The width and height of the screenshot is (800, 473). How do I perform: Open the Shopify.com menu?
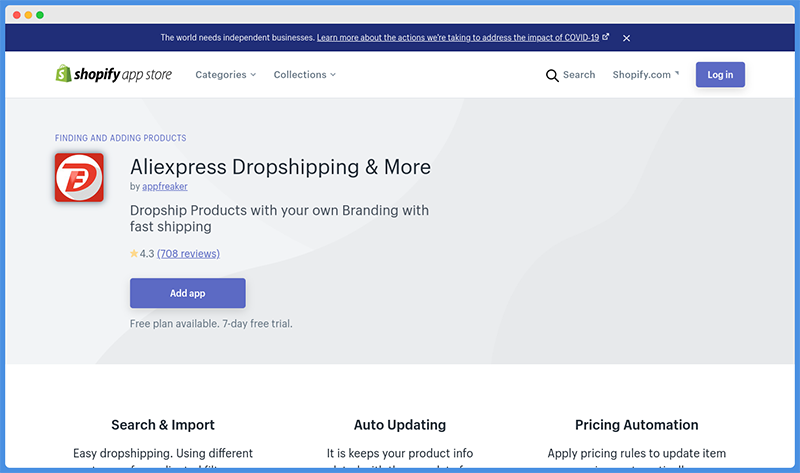point(646,74)
